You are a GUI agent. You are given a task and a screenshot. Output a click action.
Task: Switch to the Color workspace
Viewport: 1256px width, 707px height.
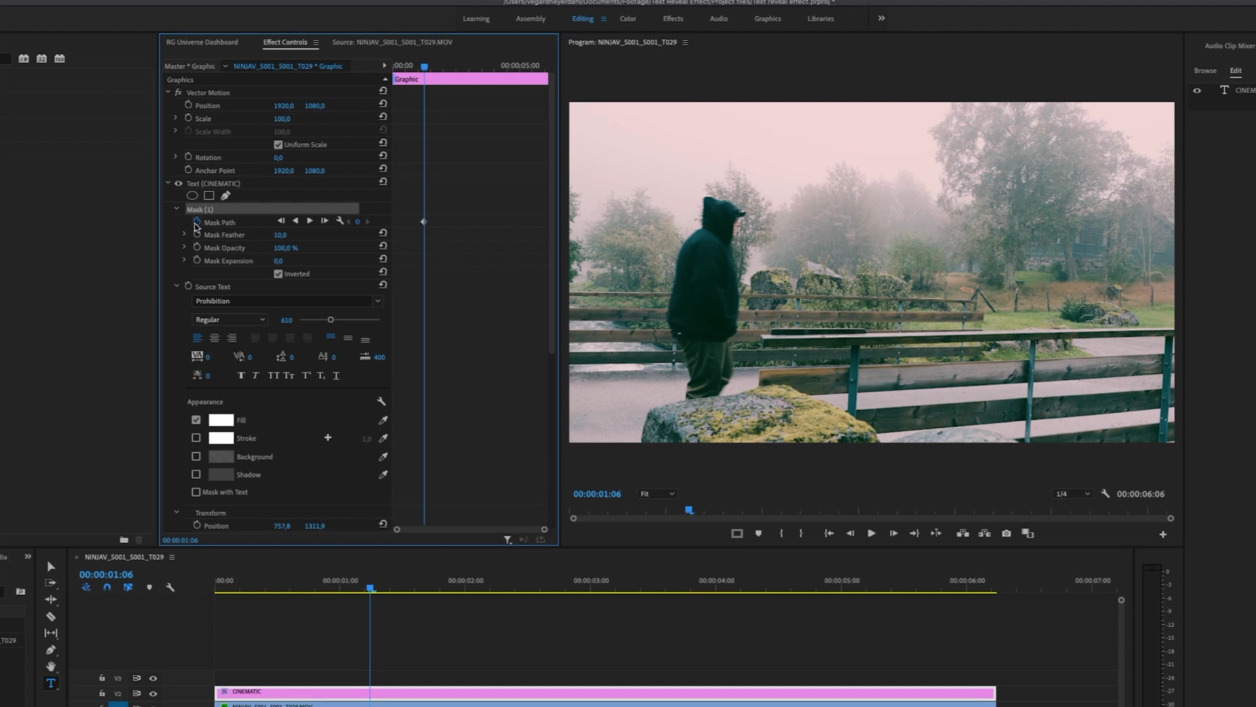628,18
